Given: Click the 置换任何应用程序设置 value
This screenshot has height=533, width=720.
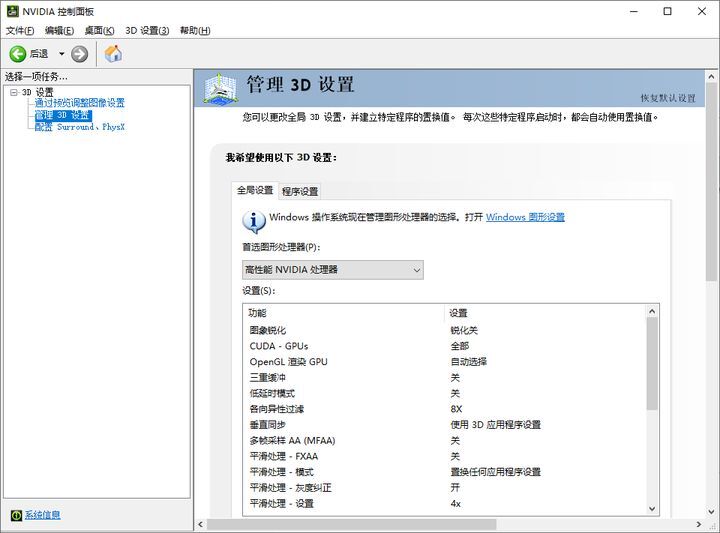Looking at the screenshot, I should (495, 472).
